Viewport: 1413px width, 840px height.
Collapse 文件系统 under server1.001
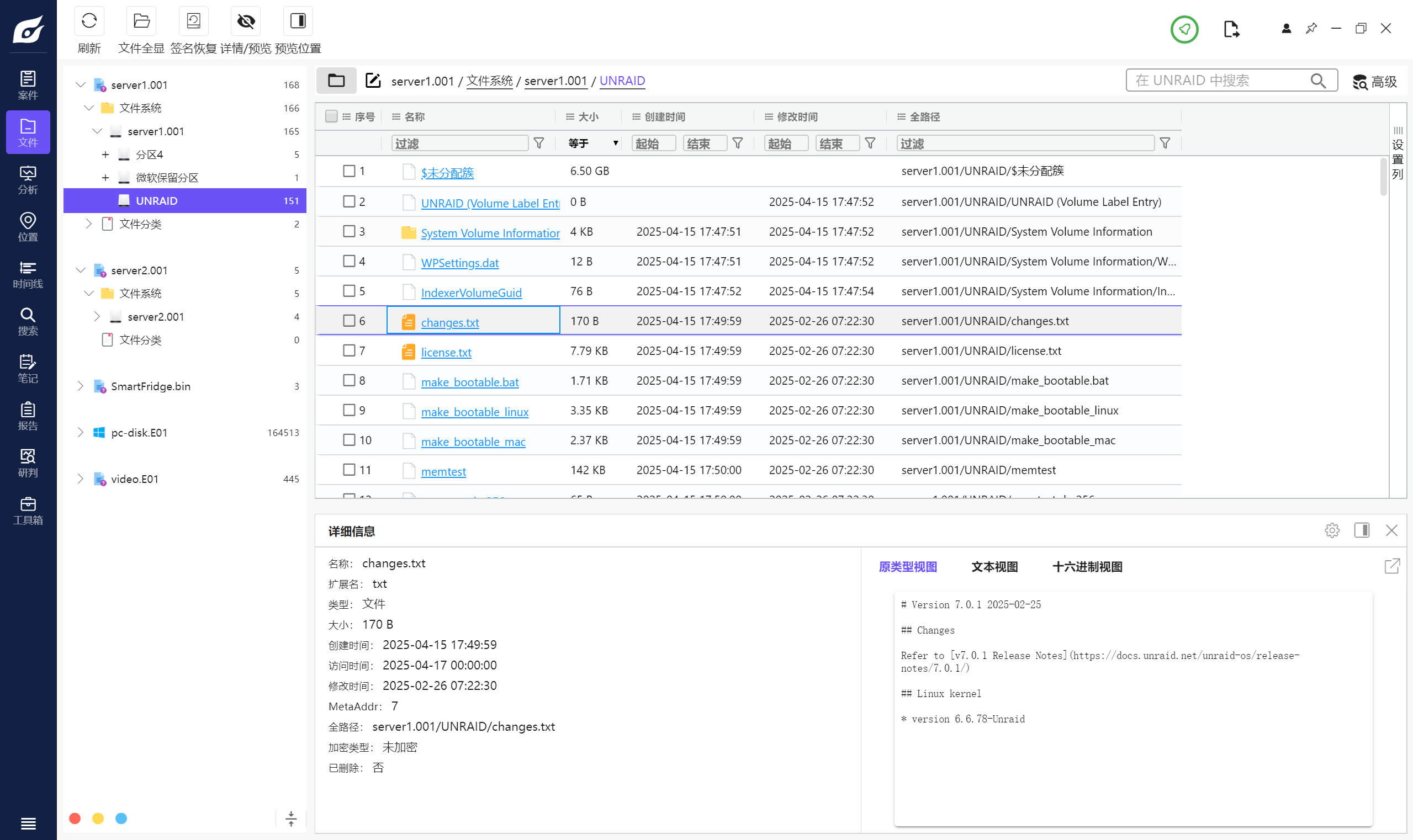pos(89,108)
